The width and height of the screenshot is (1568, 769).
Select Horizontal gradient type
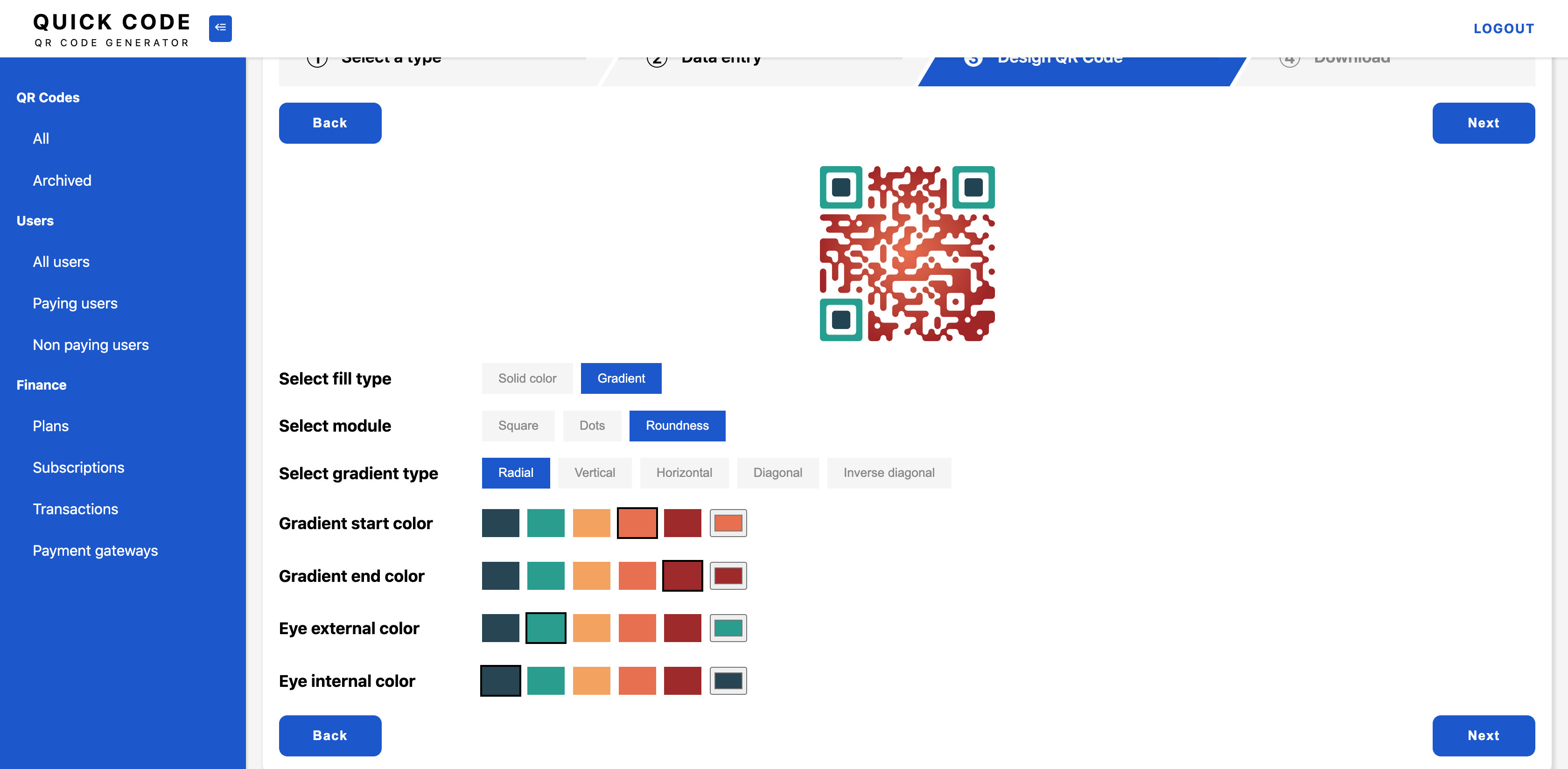click(684, 473)
